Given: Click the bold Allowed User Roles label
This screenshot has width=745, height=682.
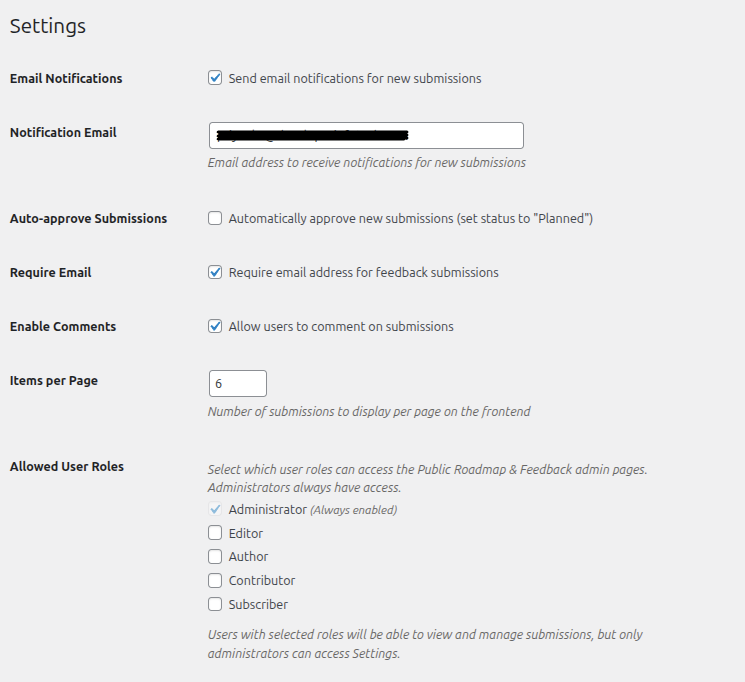Looking at the screenshot, I should tap(67, 466).
